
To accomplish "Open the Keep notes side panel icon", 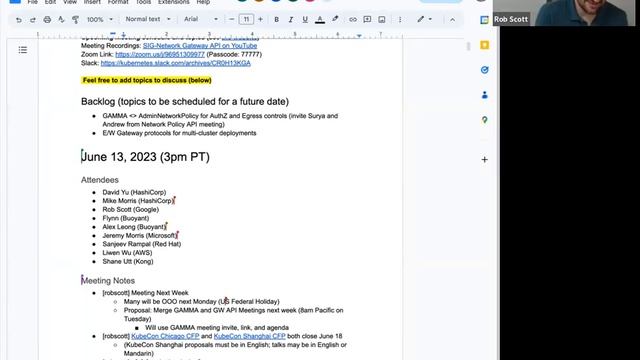I will 484,45.
